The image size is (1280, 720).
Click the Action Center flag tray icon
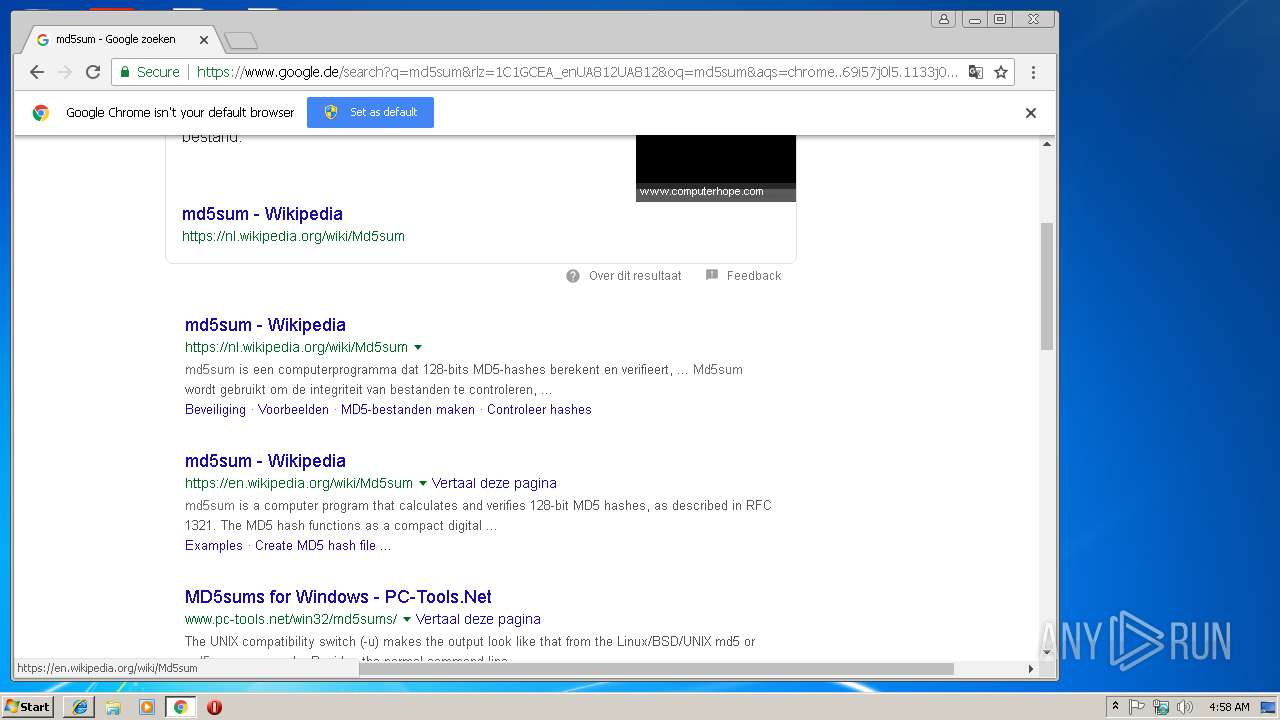pos(1137,707)
